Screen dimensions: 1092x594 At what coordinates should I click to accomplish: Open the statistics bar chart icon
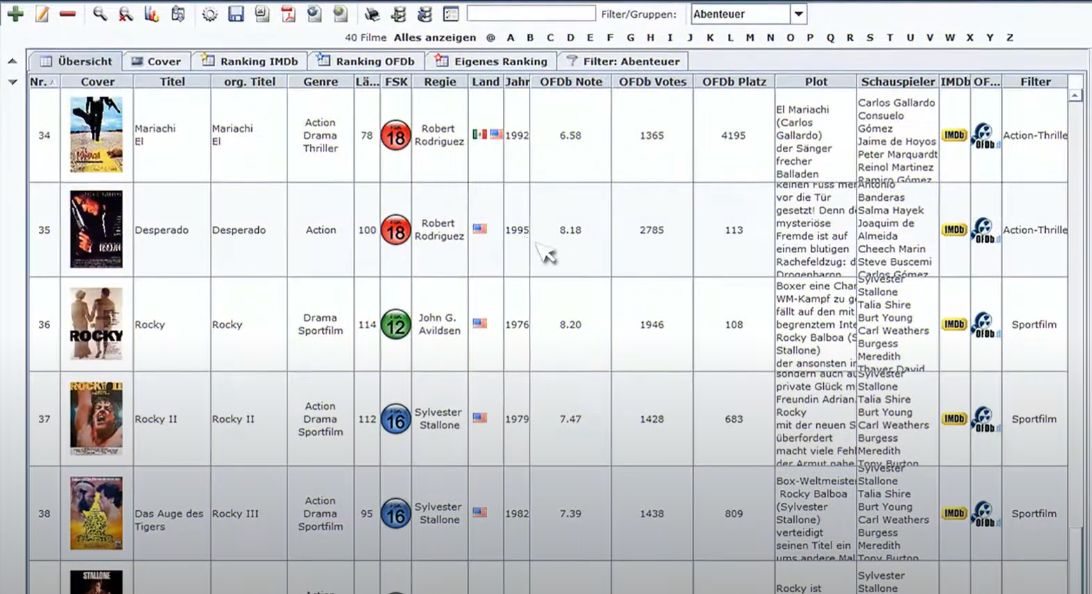[x=151, y=13]
